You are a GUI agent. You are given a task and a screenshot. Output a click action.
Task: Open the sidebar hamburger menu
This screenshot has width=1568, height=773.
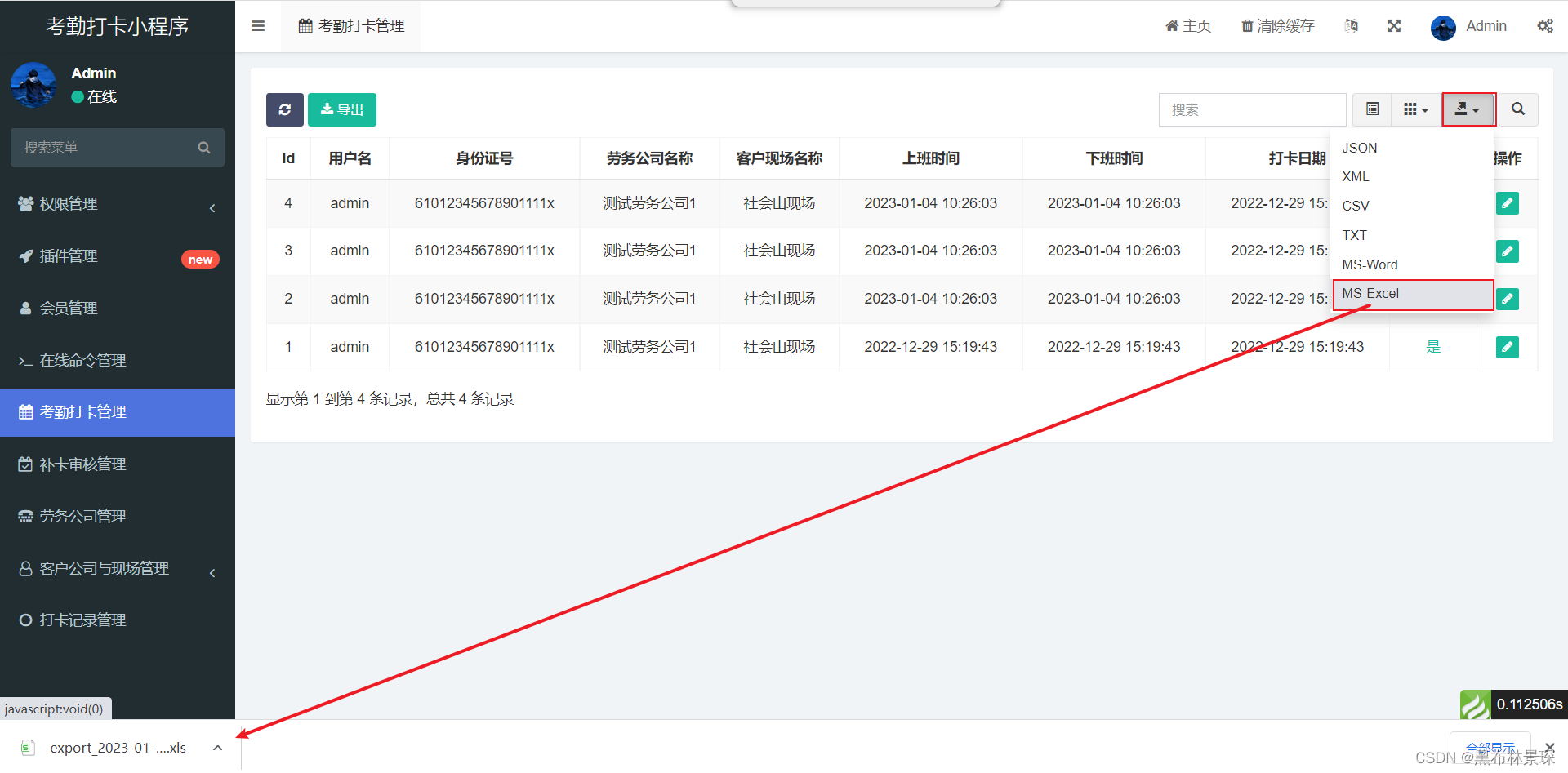tap(258, 25)
